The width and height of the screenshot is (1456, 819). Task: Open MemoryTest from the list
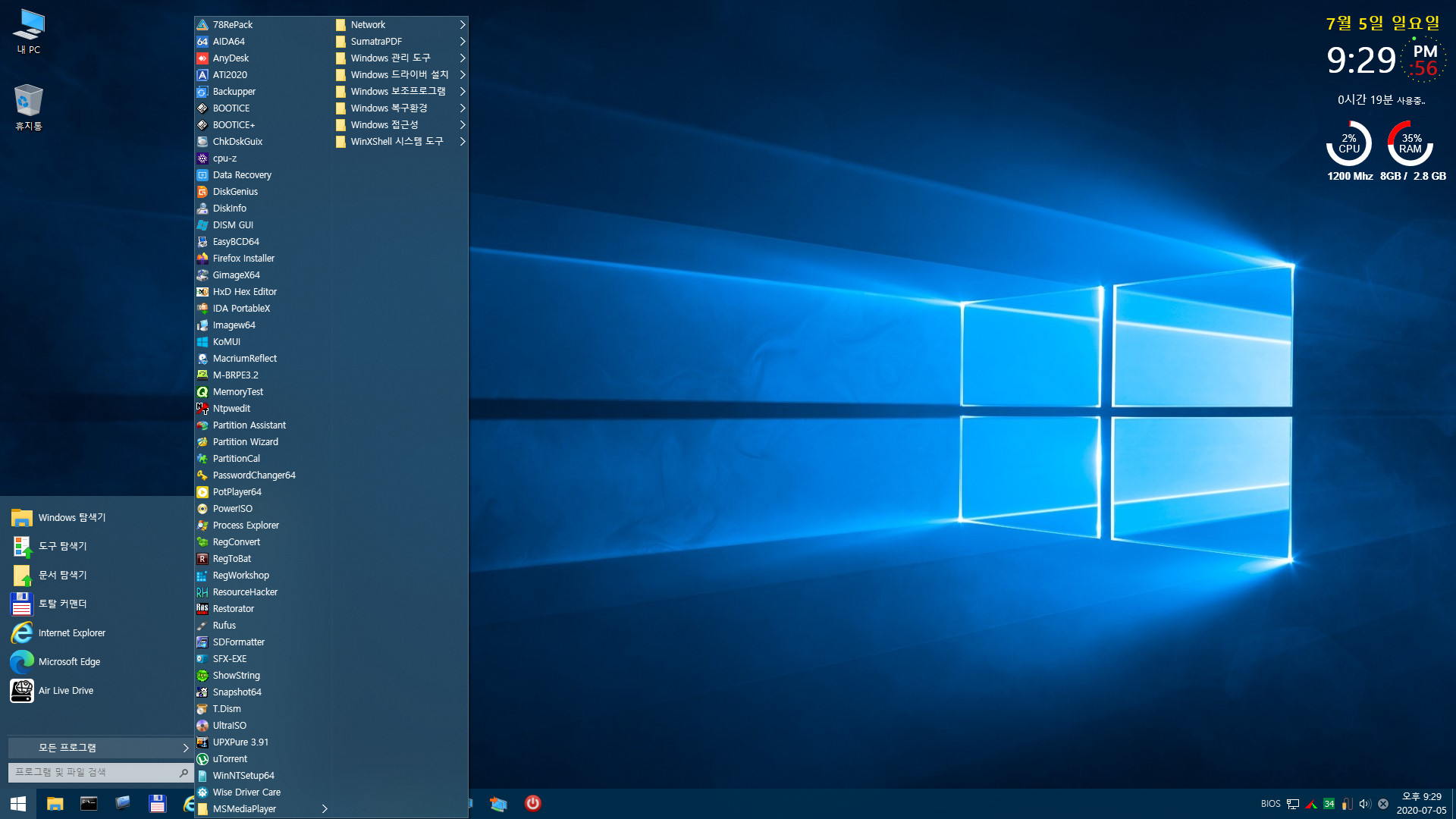(262, 392)
